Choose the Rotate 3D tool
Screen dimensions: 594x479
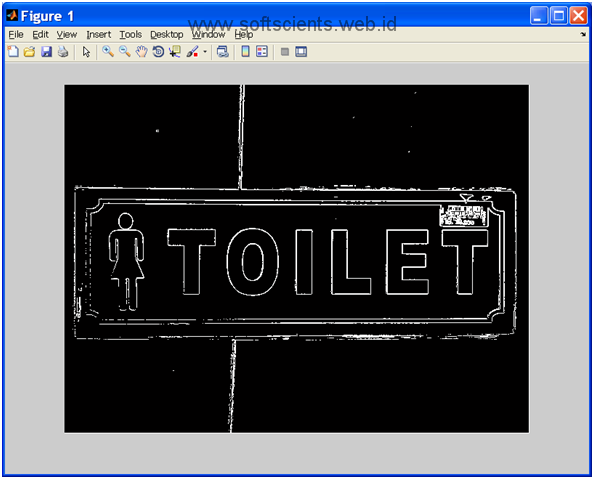(x=158, y=52)
